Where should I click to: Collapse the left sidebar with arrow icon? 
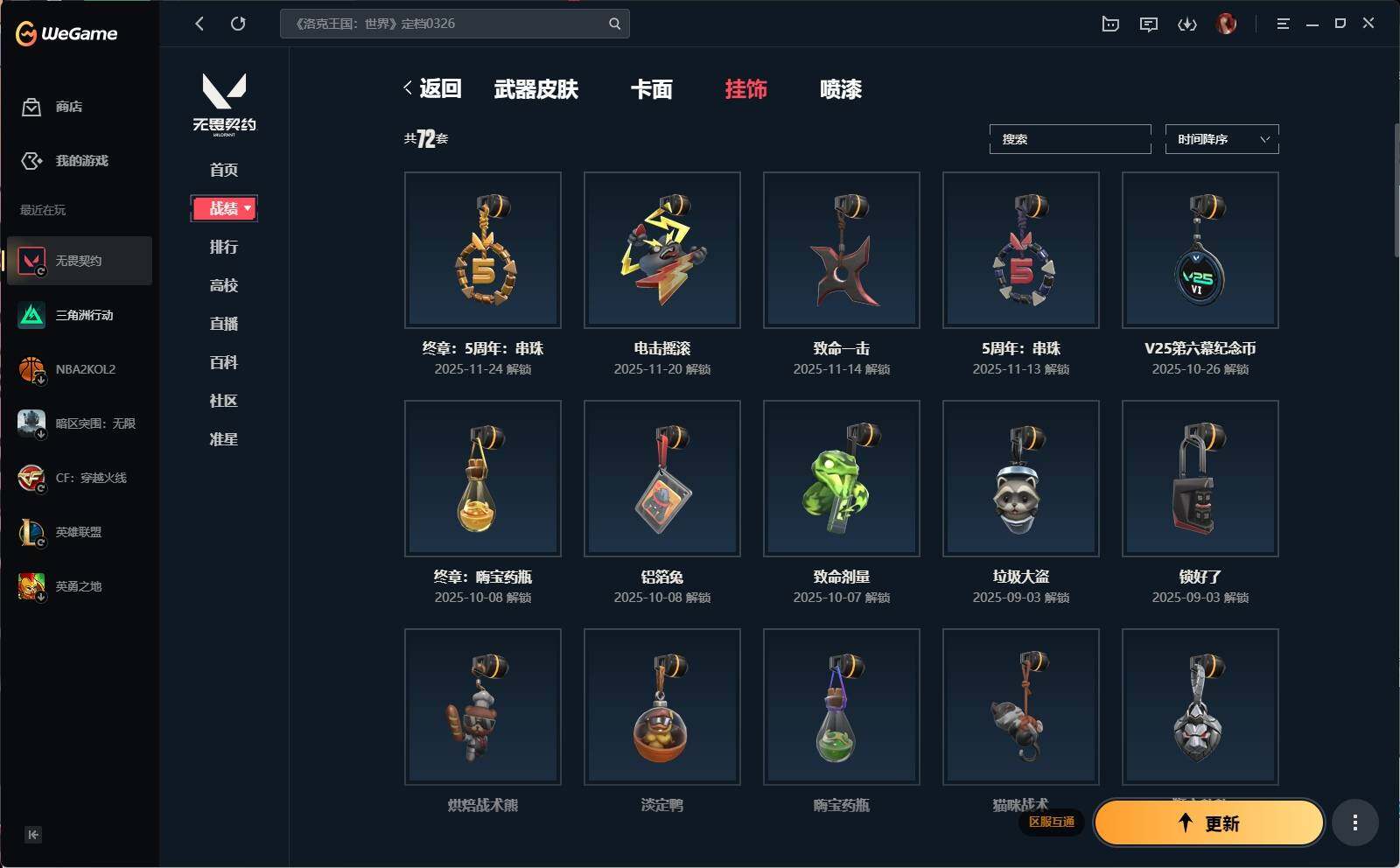[32, 834]
